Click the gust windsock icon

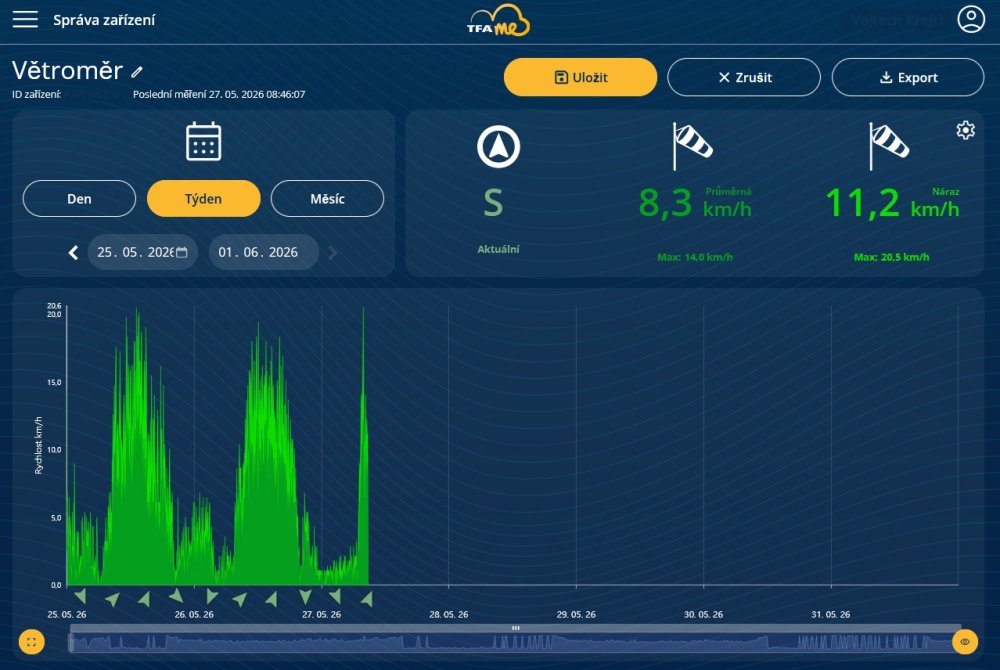889,146
